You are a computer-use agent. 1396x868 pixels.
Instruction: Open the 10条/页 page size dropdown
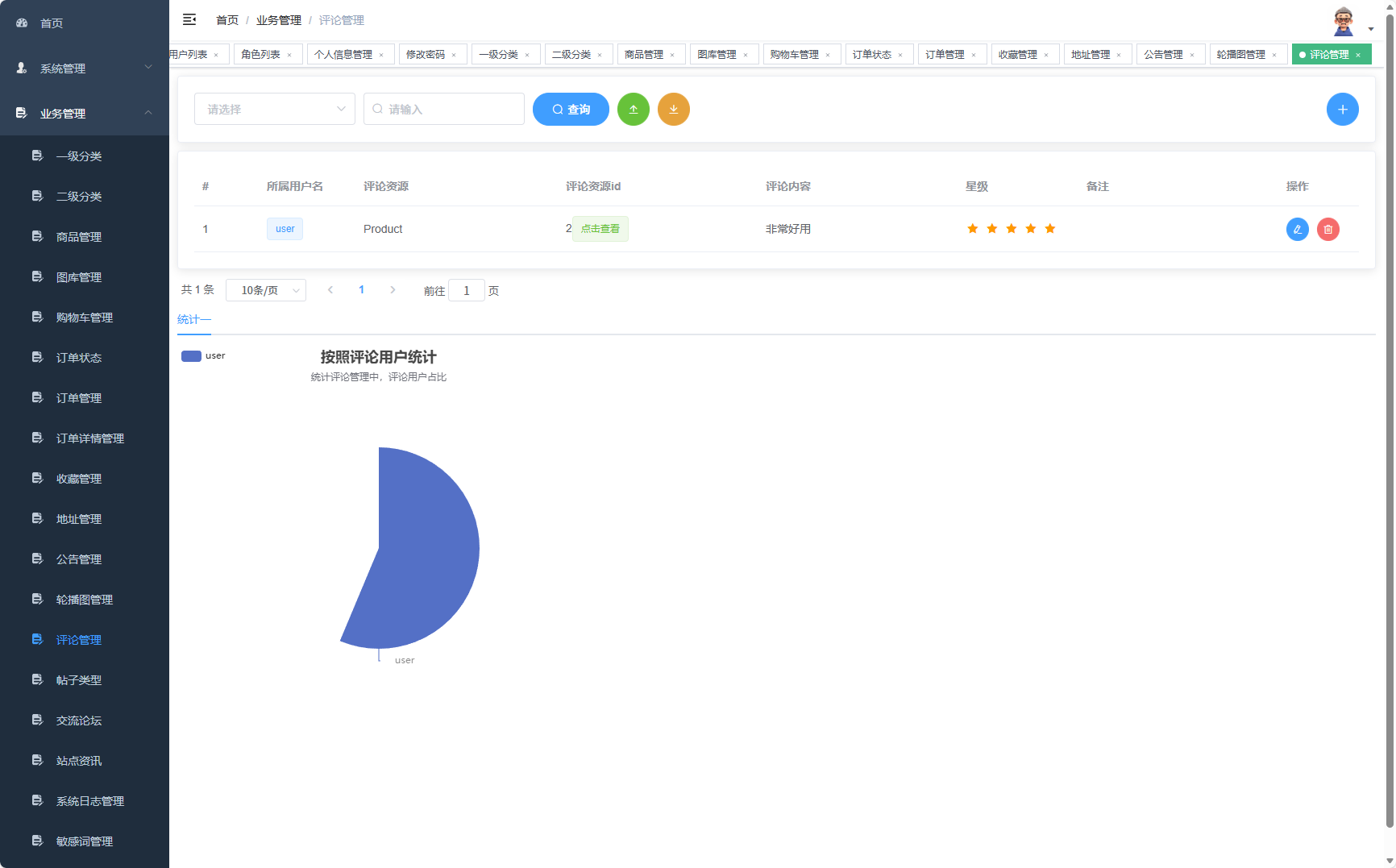(266, 290)
